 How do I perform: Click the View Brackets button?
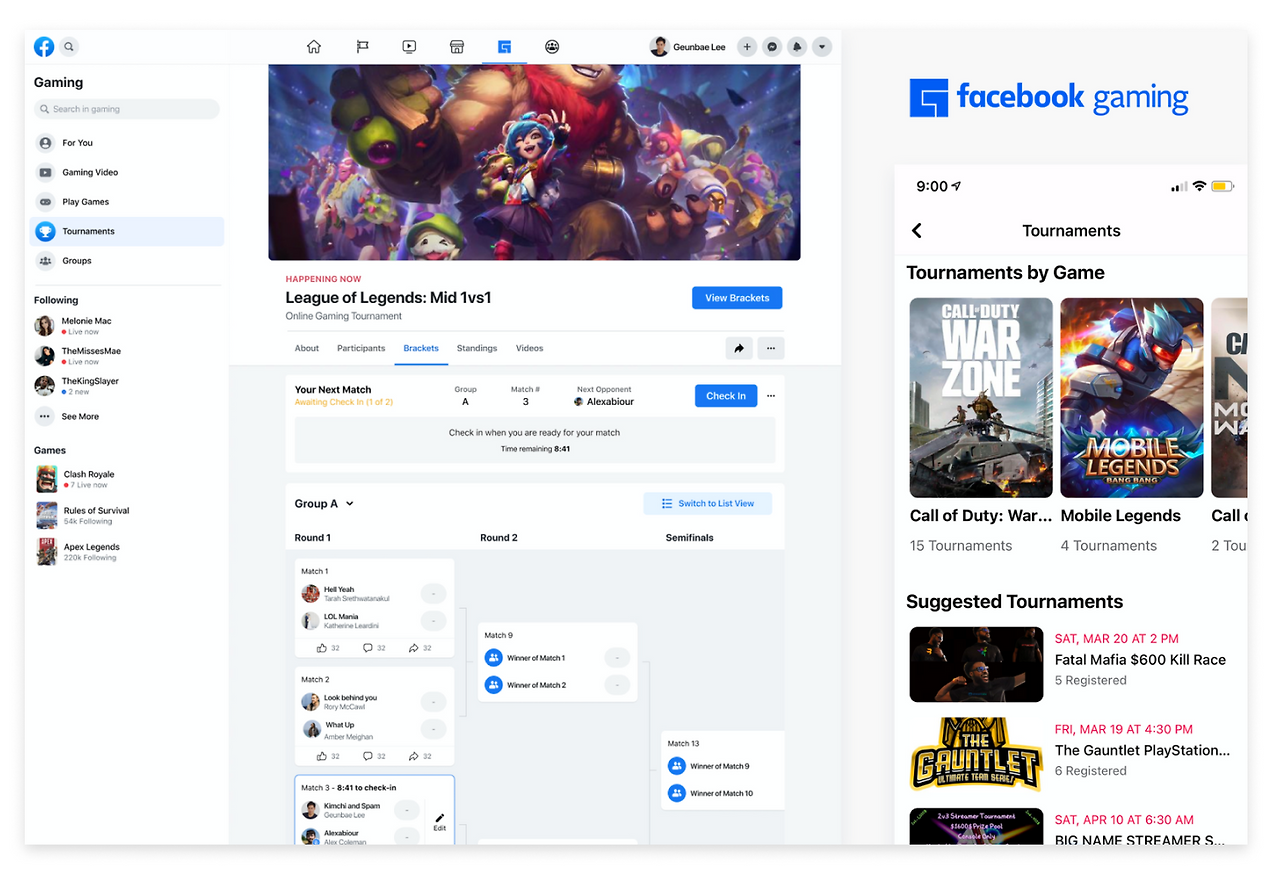[737, 298]
